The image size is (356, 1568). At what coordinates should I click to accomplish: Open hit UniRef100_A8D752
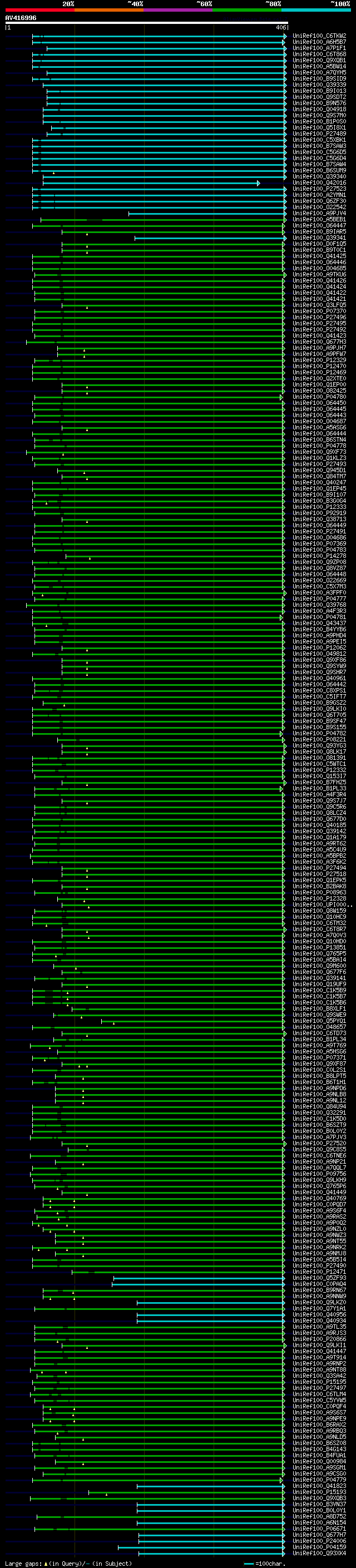coord(319,1516)
